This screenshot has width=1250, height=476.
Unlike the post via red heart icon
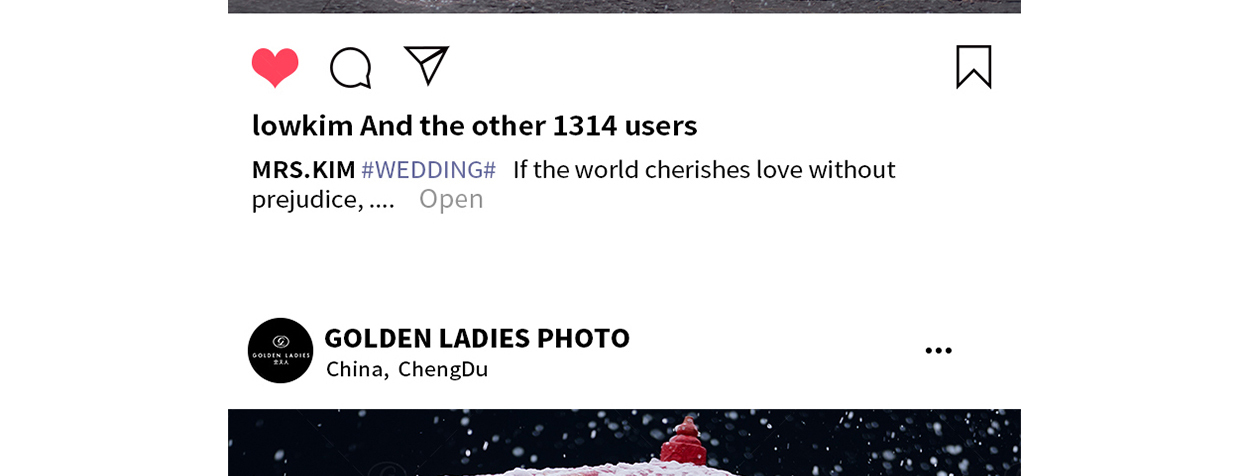(275, 67)
